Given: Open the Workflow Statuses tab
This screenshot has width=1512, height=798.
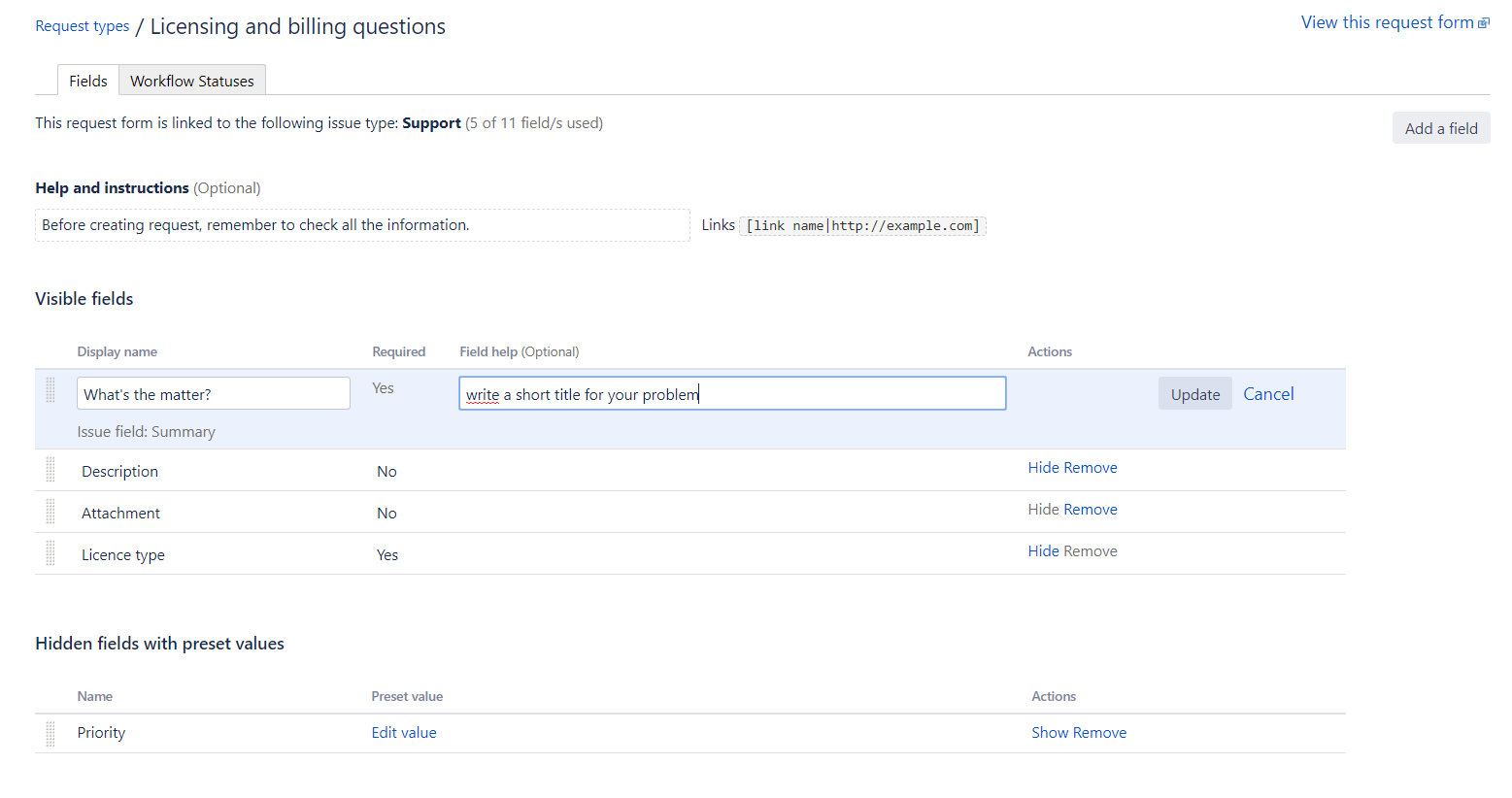Looking at the screenshot, I should click(192, 81).
